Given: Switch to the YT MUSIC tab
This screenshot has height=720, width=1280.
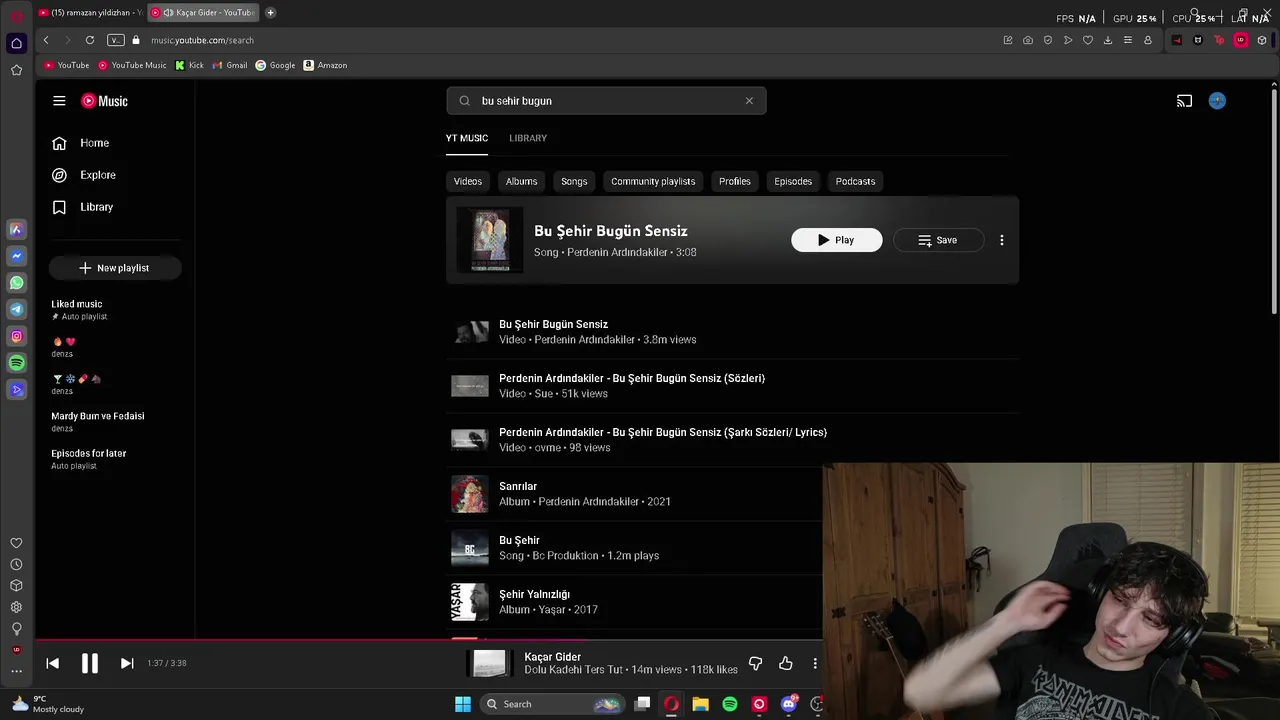Looking at the screenshot, I should point(467,138).
